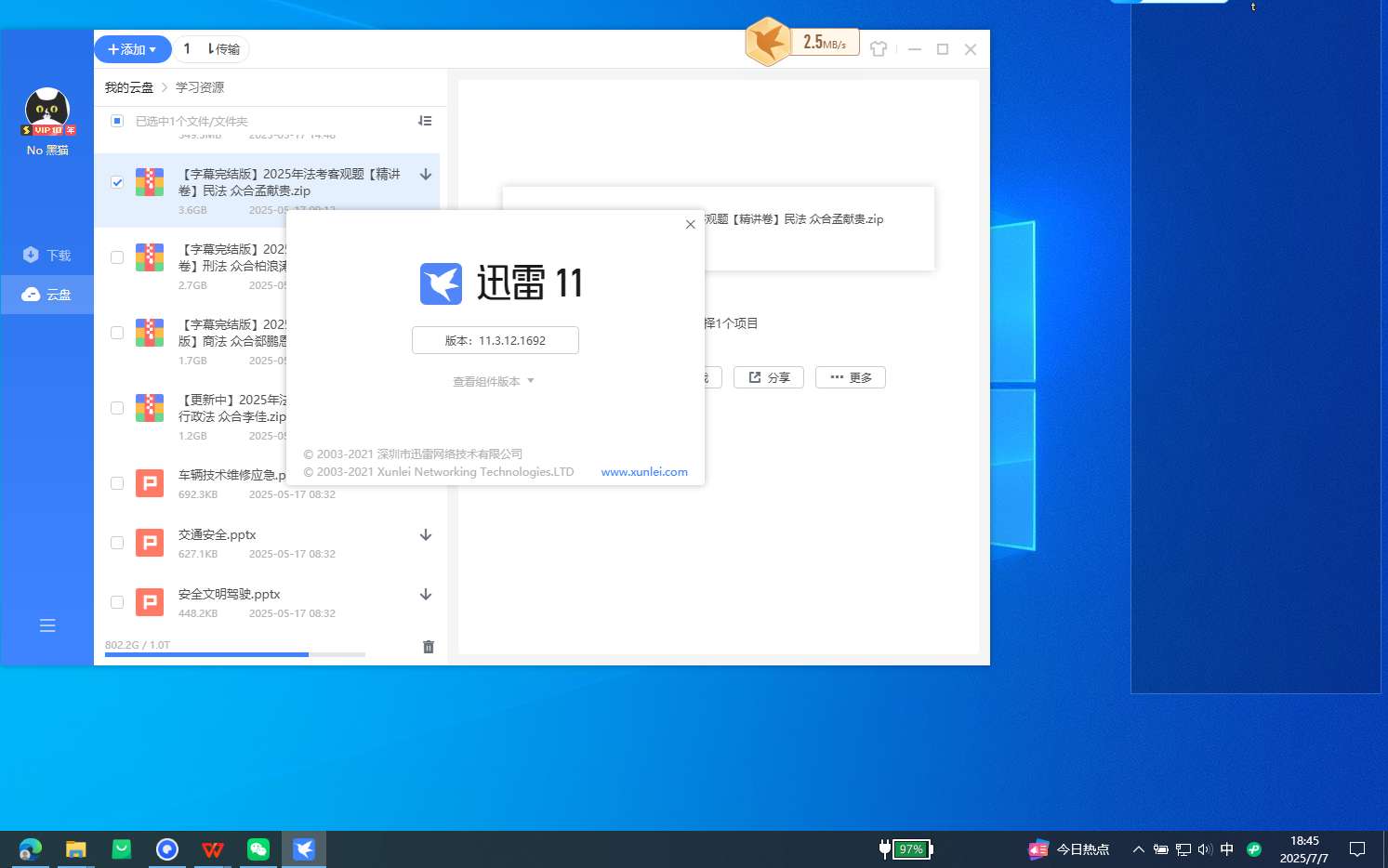Viewport: 1388px width, 868px height.
Task: Select the 交通安全.pptx file name
Action: [217, 535]
